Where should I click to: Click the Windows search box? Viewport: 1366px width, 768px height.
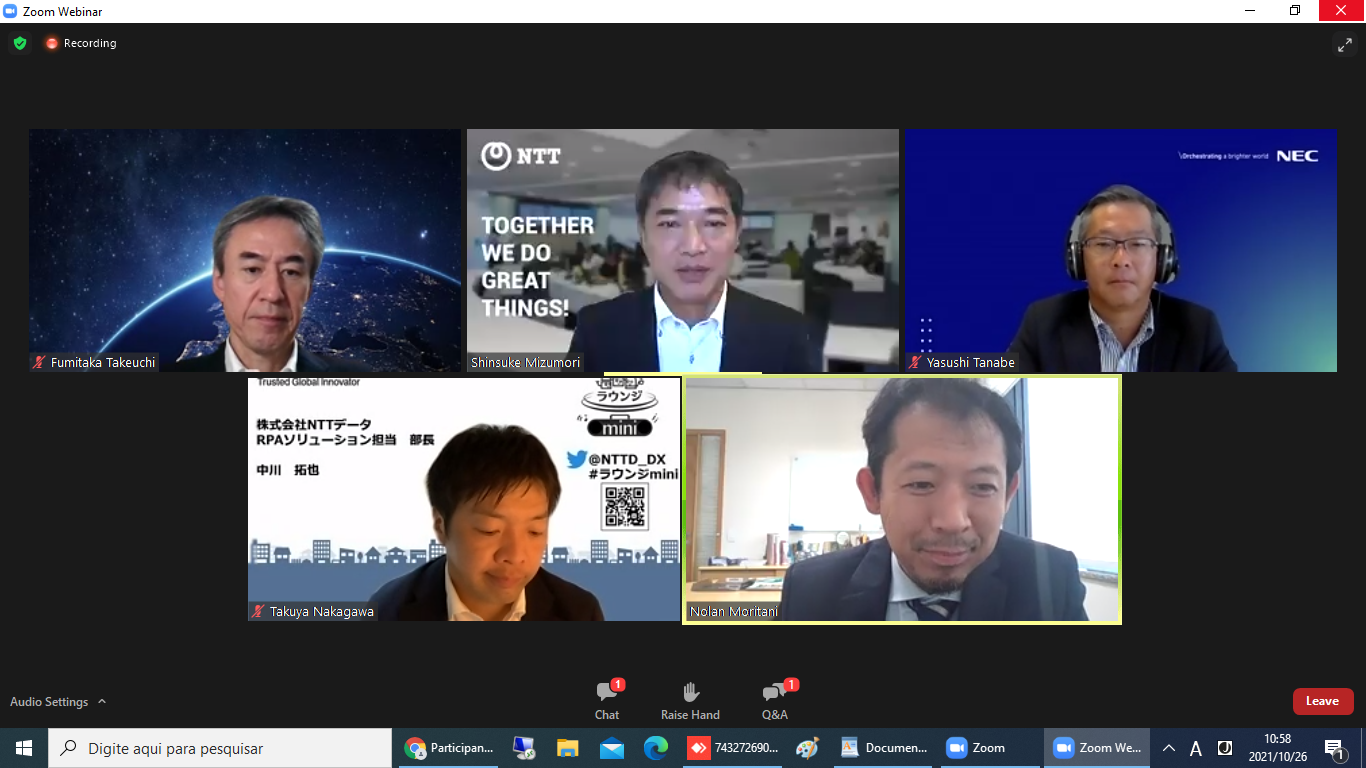(220, 748)
